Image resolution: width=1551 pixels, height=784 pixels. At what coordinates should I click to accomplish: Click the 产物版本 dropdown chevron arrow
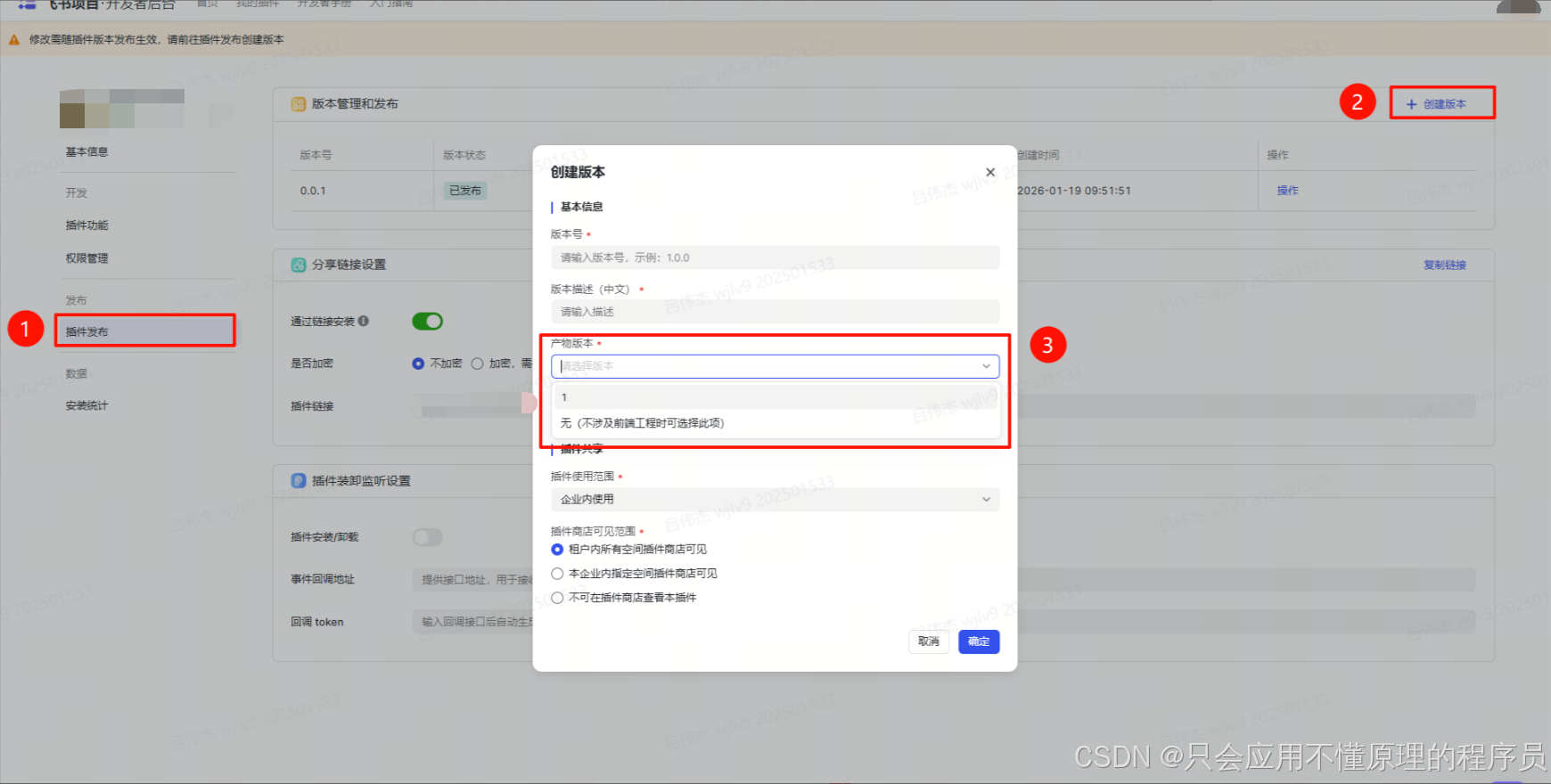click(986, 366)
